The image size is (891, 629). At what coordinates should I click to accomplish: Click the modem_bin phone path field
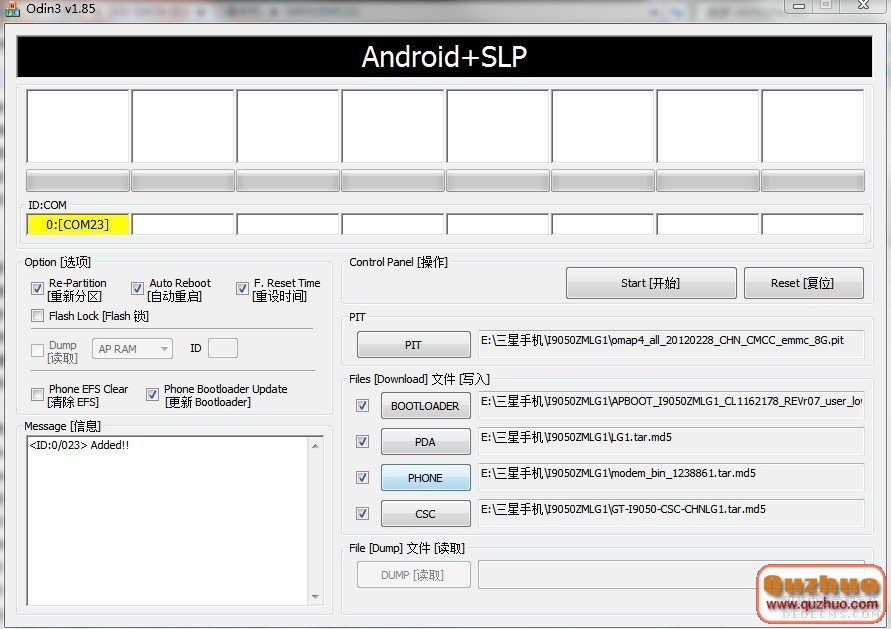pyautogui.click(x=671, y=476)
